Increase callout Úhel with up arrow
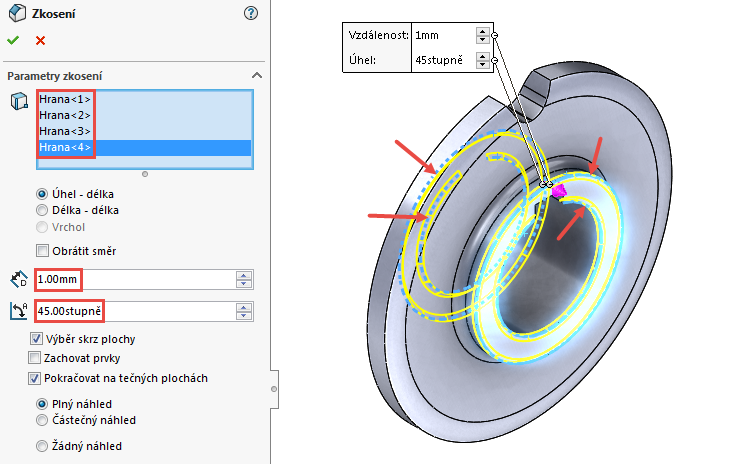The height and width of the screenshot is (464, 750). [483, 56]
